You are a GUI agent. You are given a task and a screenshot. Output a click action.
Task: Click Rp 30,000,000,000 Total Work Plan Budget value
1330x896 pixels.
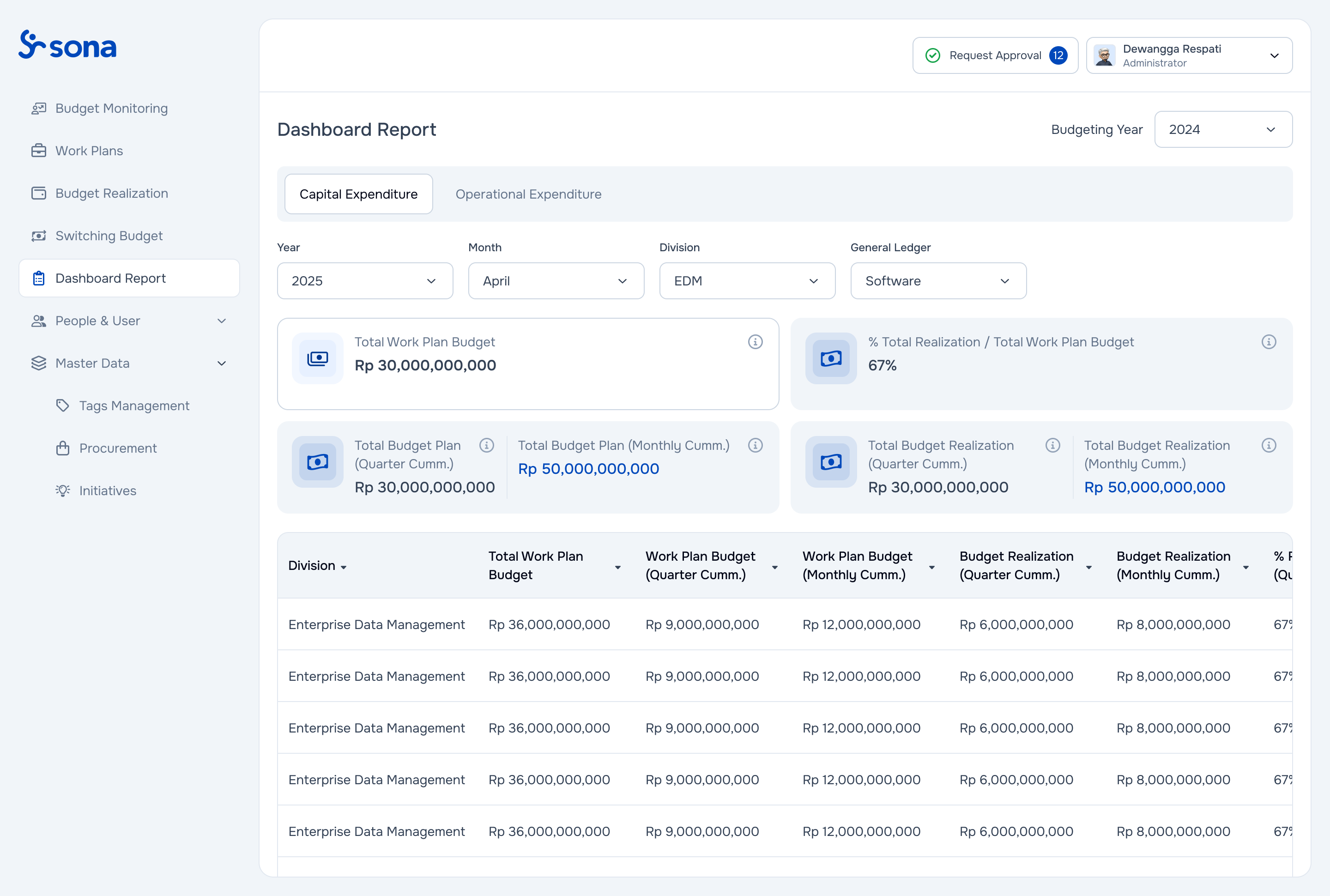tap(426, 366)
